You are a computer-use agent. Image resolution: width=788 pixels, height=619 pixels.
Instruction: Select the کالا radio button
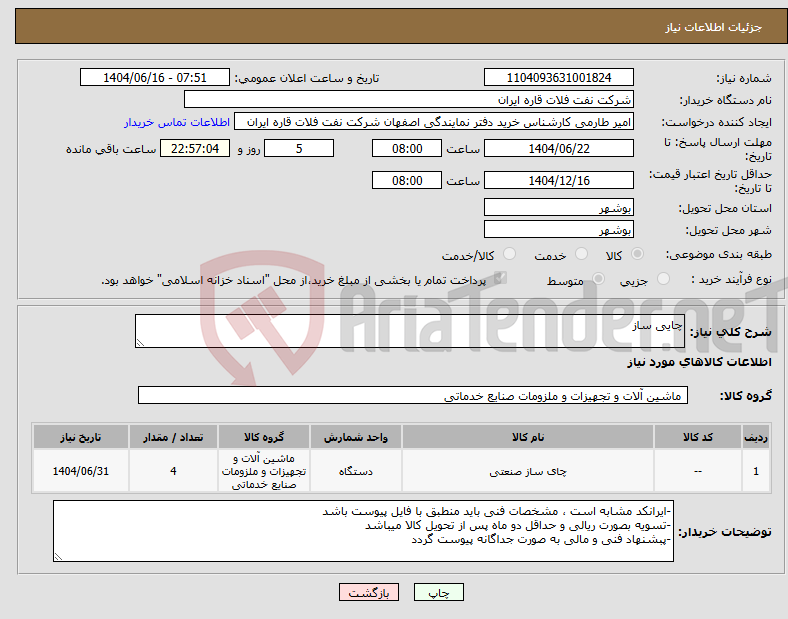point(637,254)
